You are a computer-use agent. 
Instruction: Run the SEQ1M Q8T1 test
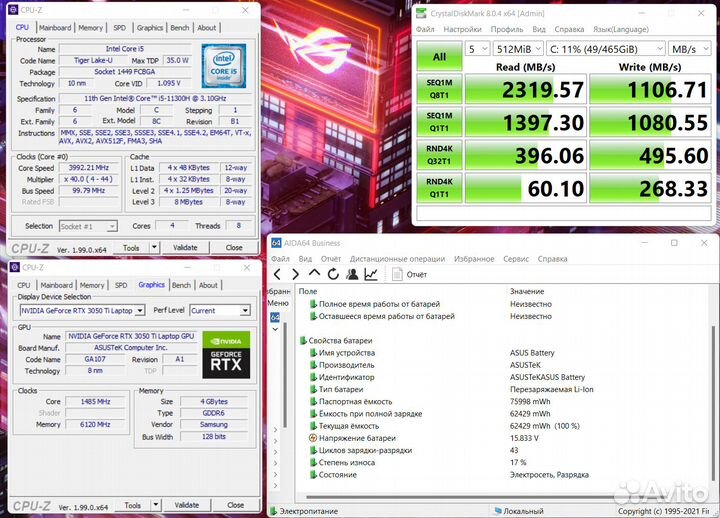(439, 89)
